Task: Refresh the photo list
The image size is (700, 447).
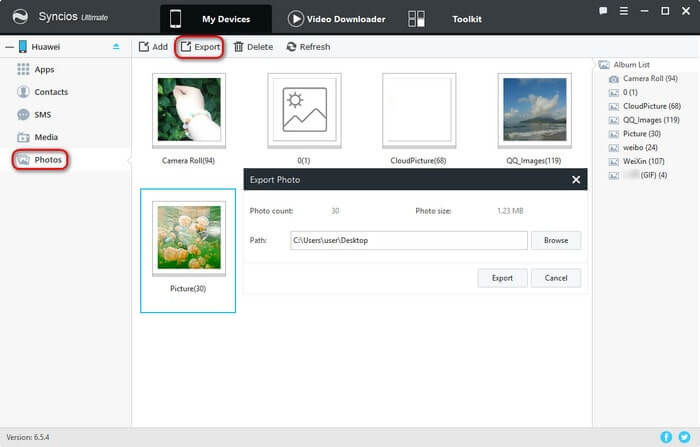Action: (x=291, y=47)
